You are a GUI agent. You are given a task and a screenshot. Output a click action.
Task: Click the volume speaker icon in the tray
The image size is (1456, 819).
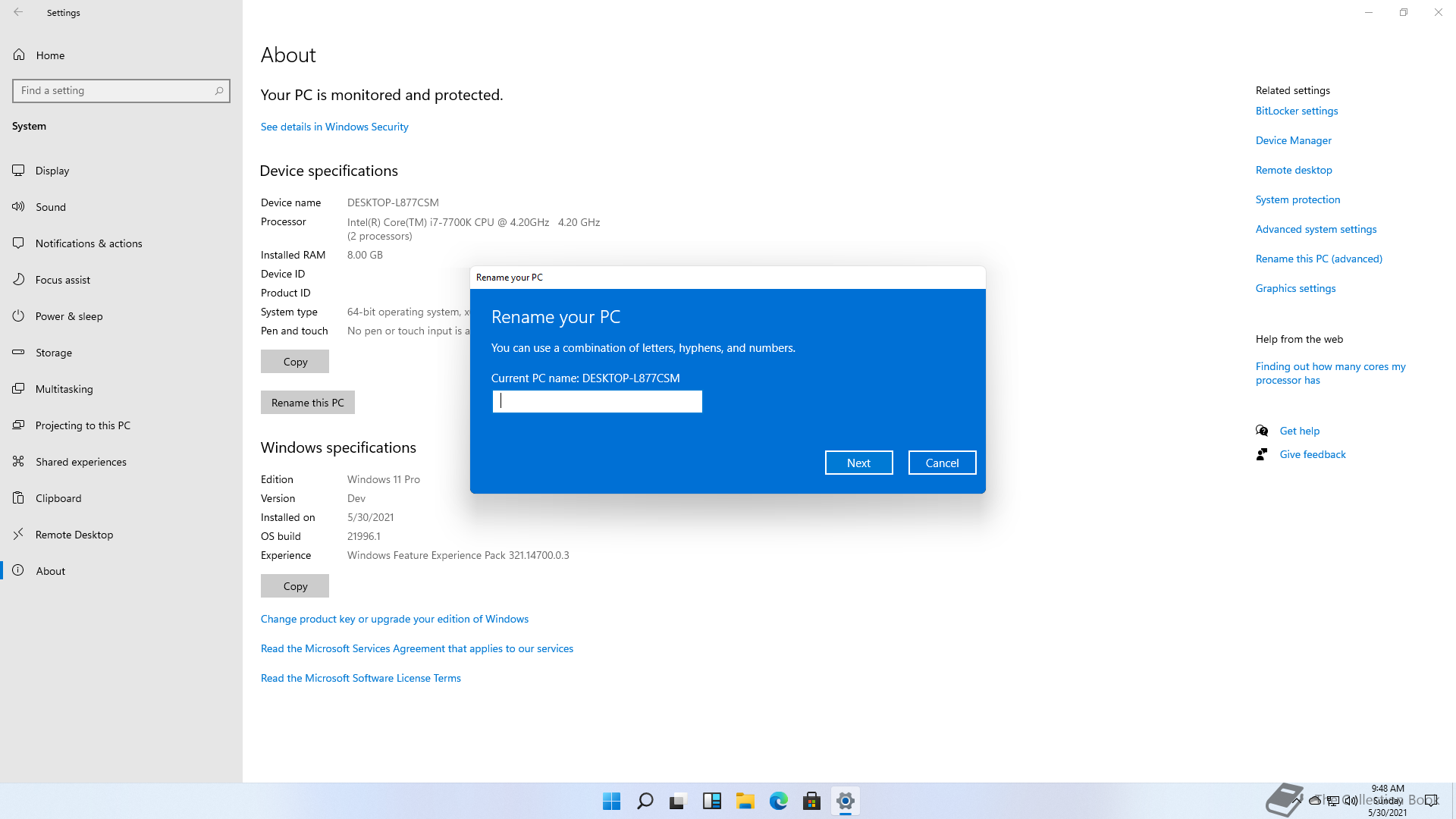click(1351, 800)
